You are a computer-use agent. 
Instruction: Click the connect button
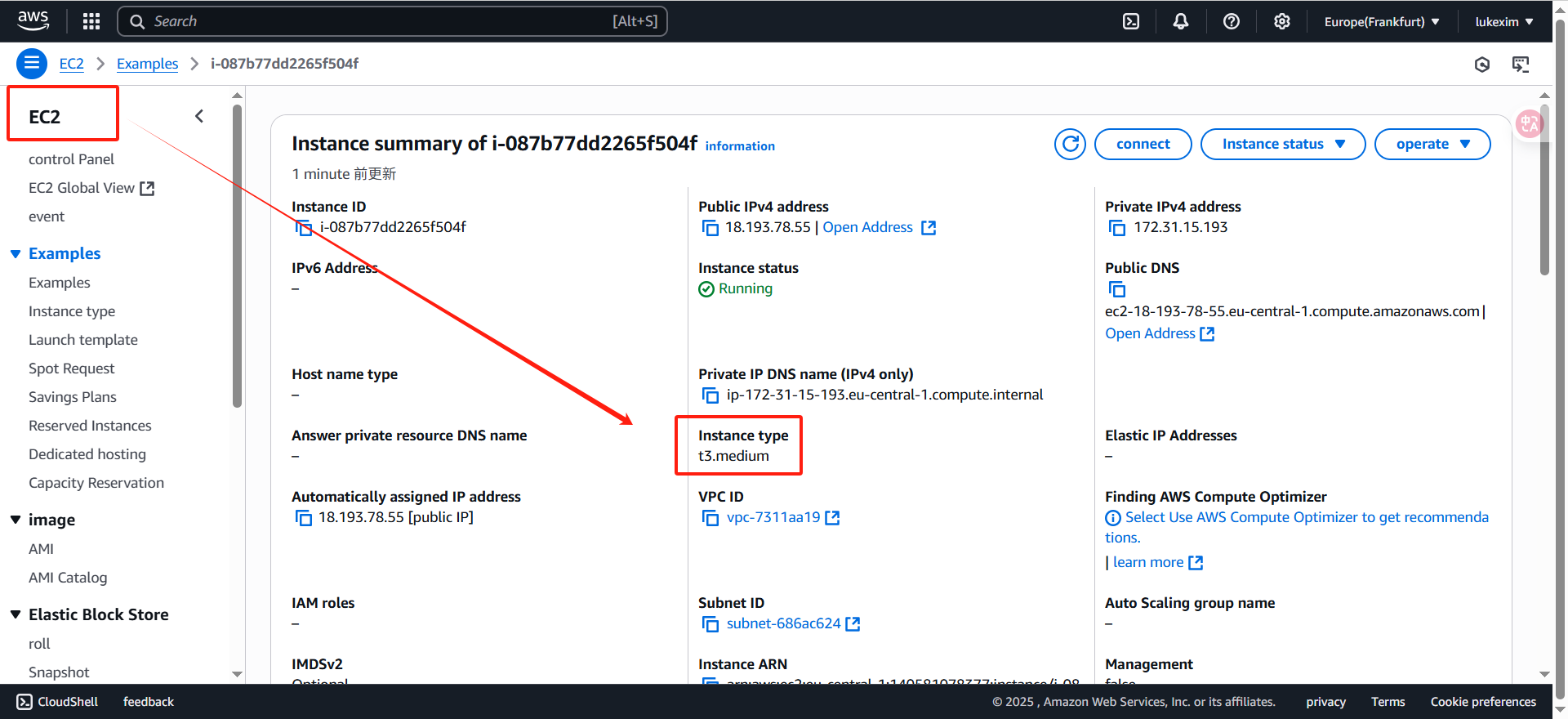pos(1143,144)
